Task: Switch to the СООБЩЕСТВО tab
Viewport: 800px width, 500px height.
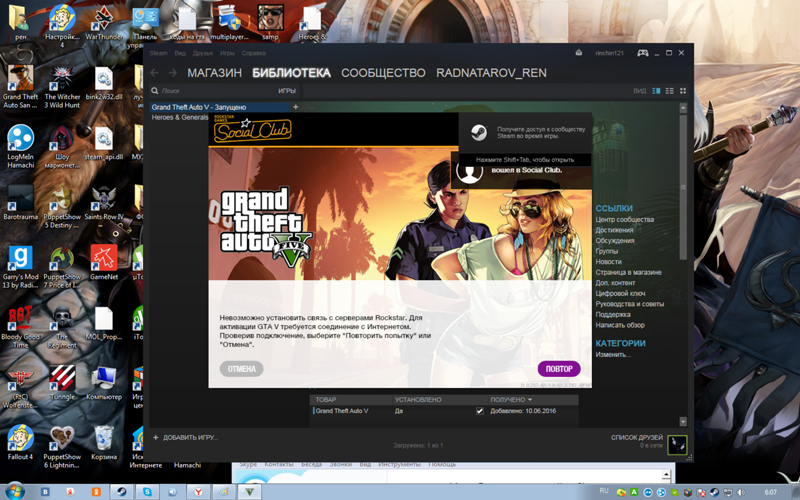Action: click(x=383, y=73)
